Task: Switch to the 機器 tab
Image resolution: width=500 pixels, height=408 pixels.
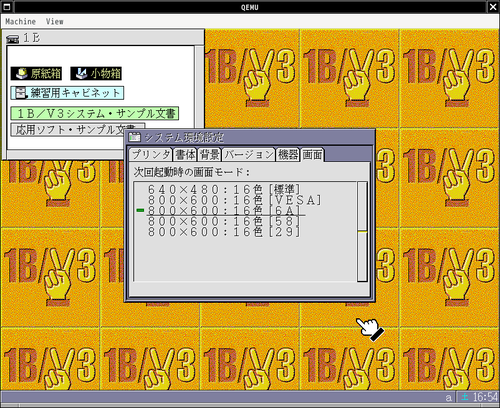Action: (x=288, y=155)
